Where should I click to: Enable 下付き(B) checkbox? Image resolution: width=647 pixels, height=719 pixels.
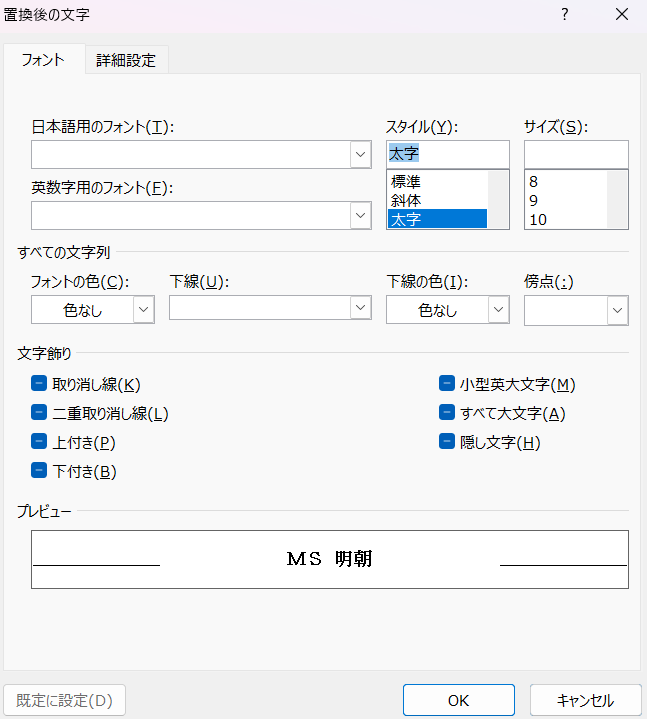tap(39, 470)
